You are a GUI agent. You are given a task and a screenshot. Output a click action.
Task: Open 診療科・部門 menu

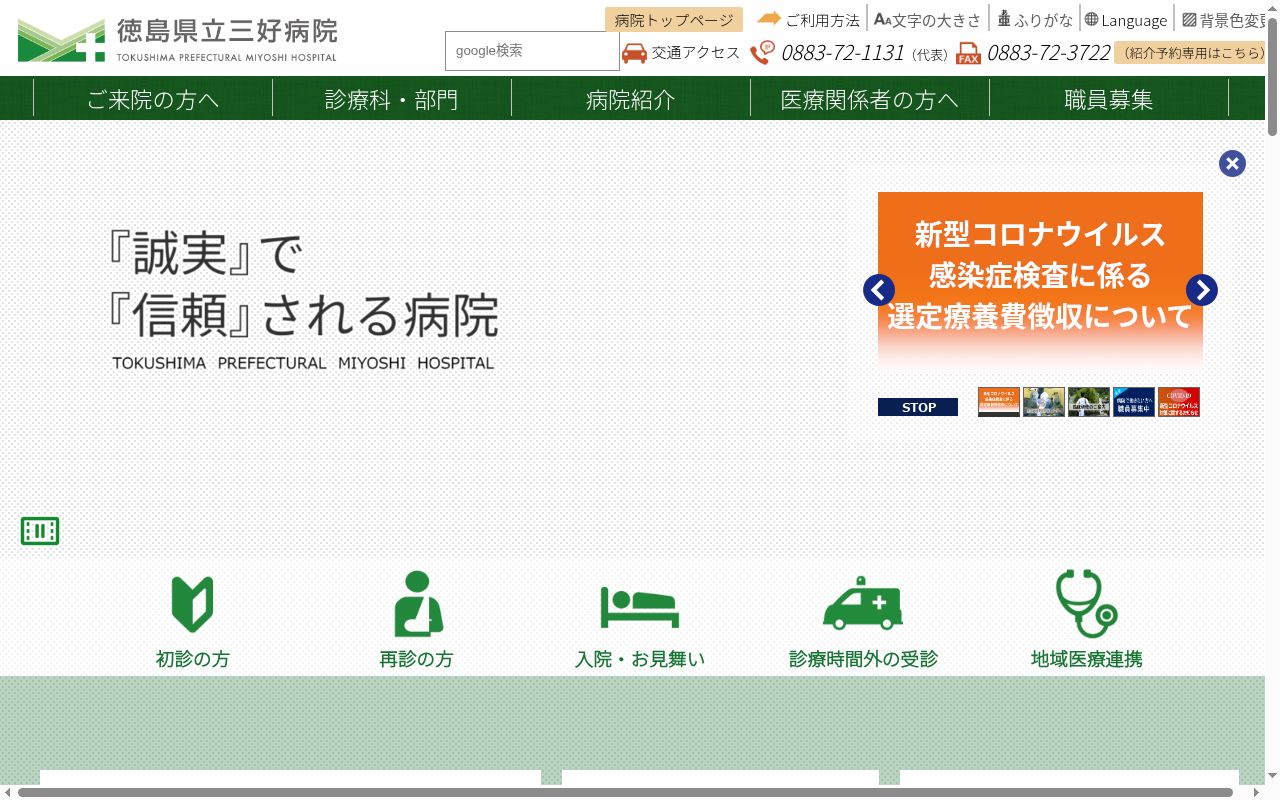(x=392, y=98)
